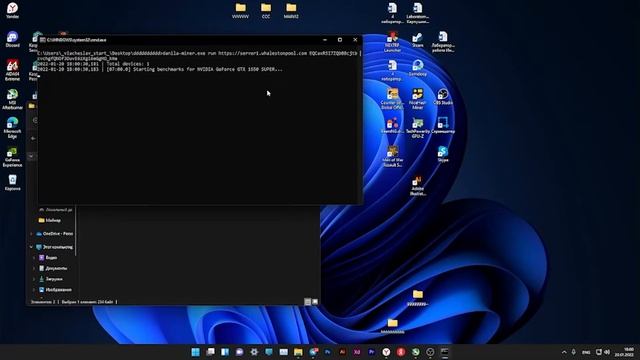Open the Microsoft Edge desktop shortcut
The width and height of the screenshot is (640, 360).
[x=12, y=128]
